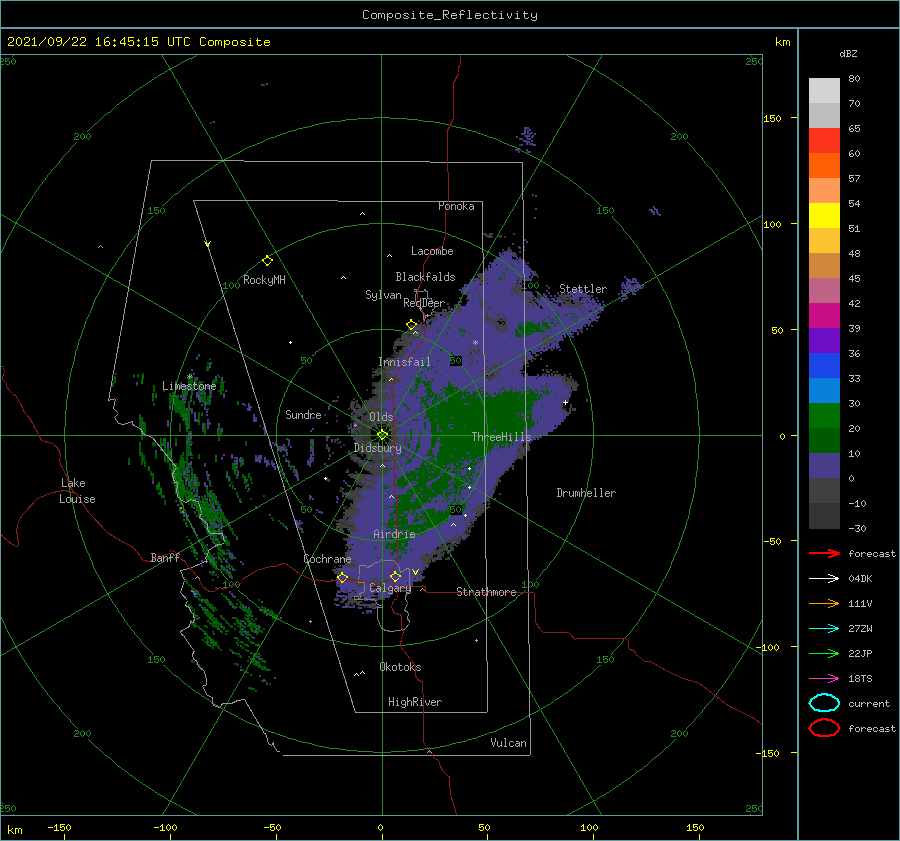Viewport: 900px width, 841px height.
Task: Select yellow diamond marker above Calgary label
Action: tap(395, 576)
